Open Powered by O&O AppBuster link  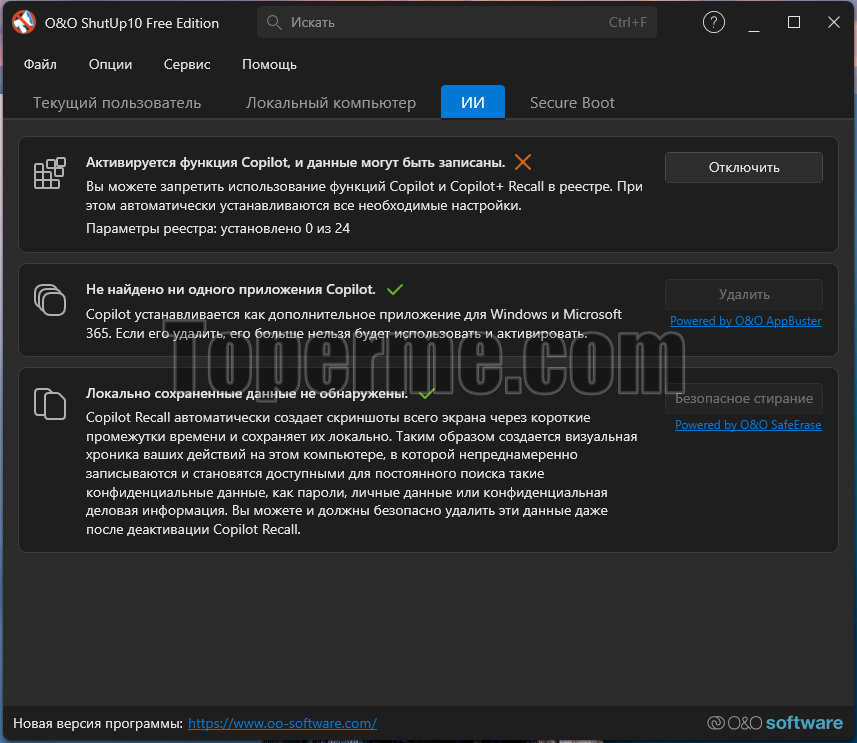746,321
